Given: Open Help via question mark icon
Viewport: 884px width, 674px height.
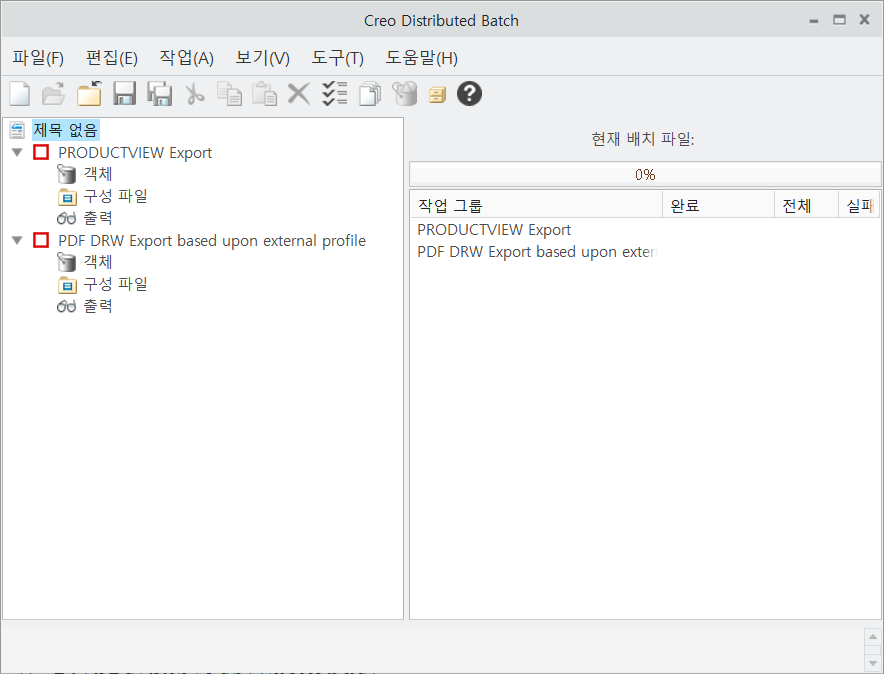Looking at the screenshot, I should point(469,94).
